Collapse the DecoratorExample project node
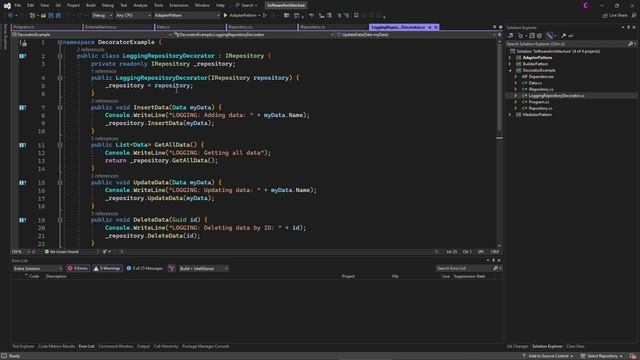 click(x=510, y=70)
